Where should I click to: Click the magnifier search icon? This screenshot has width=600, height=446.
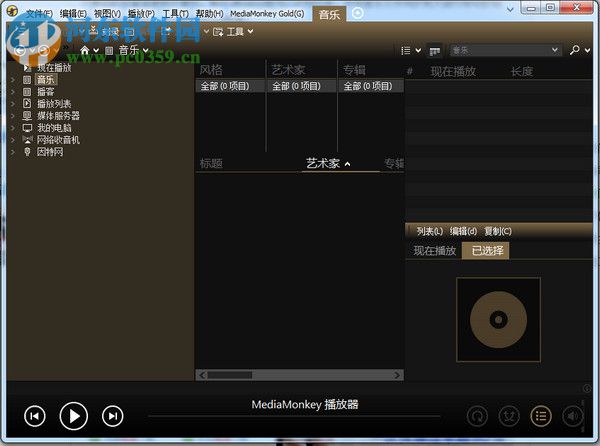coord(574,50)
